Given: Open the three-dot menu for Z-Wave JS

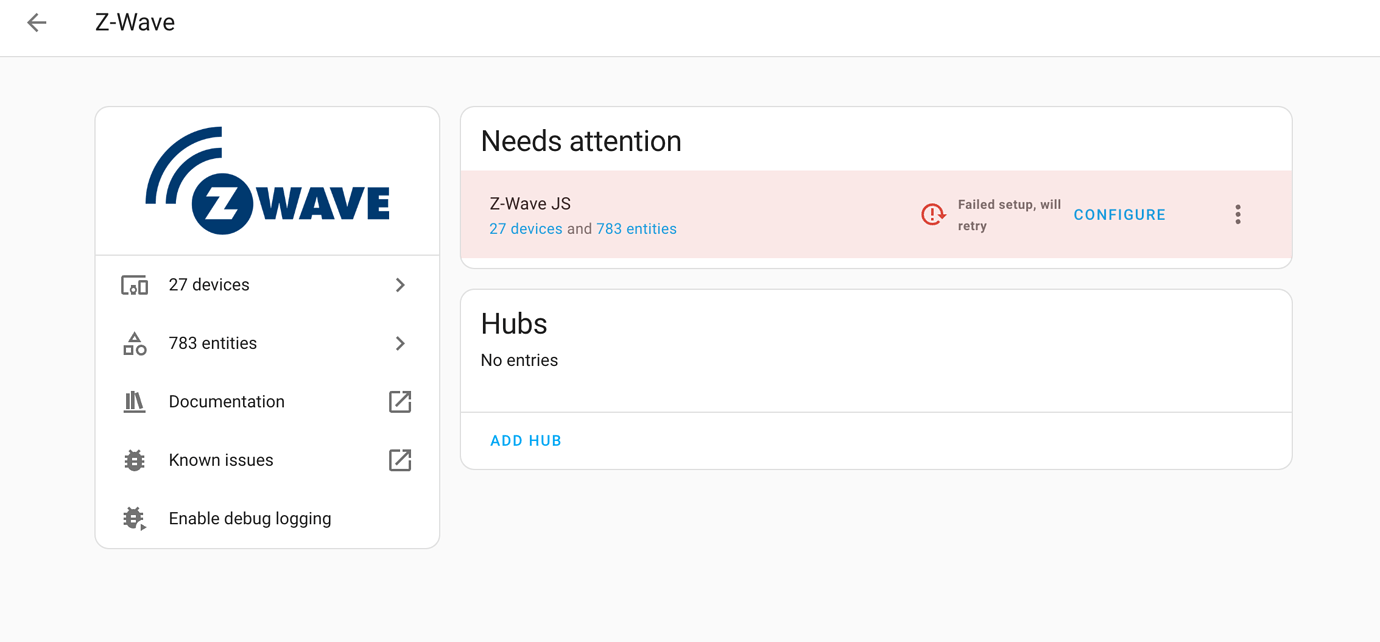Looking at the screenshot, I should (1237, 214).
